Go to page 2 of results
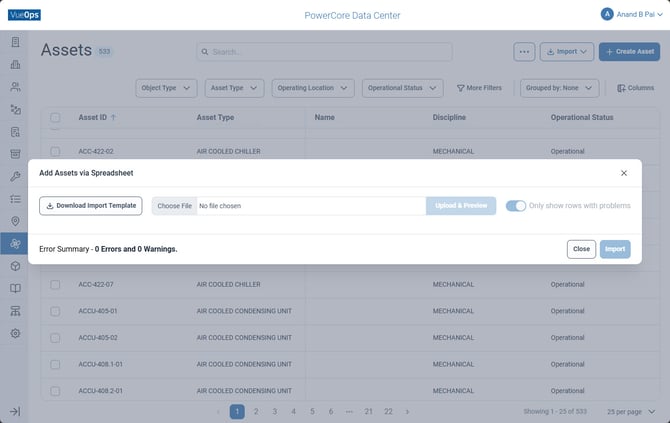 256,411
